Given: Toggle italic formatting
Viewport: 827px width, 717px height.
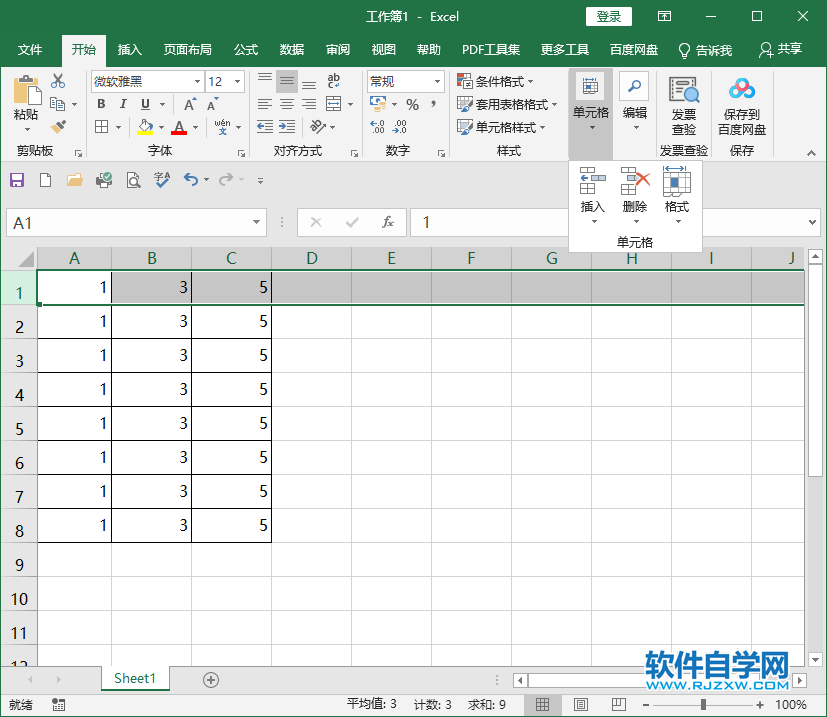Looking at the screenshot, I should 122,104.
